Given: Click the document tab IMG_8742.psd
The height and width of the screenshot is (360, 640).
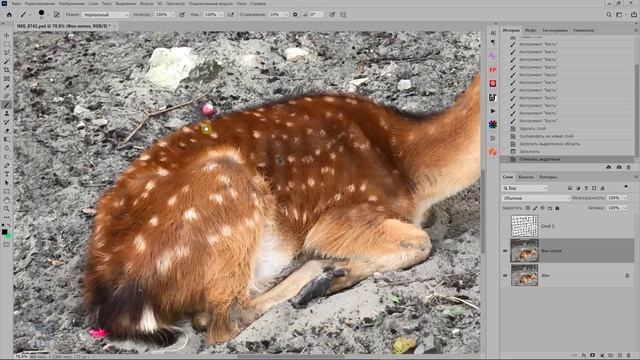Looking at the screenshot, I should coord(63,26).
